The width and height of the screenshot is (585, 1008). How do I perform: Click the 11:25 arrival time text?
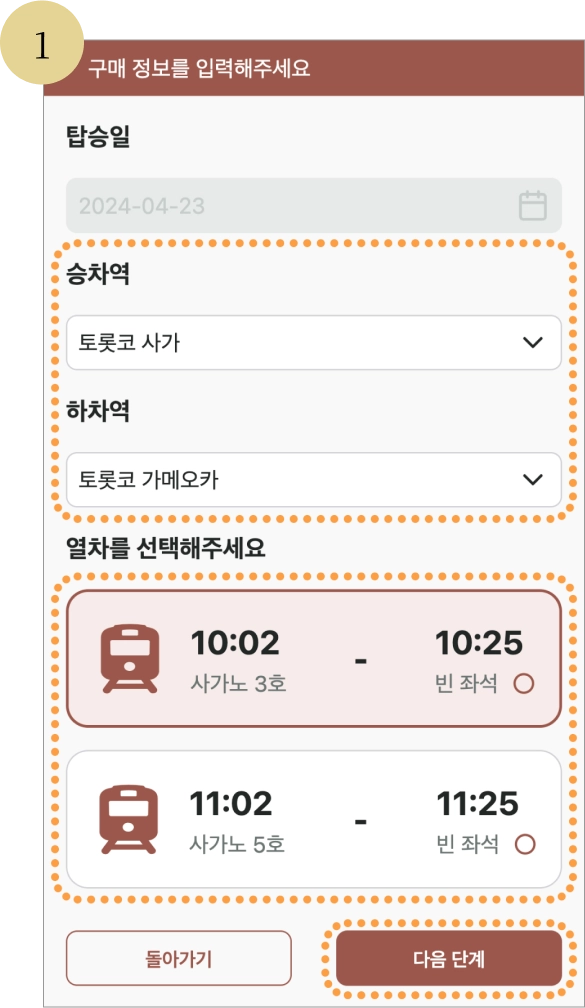point(478,804)
